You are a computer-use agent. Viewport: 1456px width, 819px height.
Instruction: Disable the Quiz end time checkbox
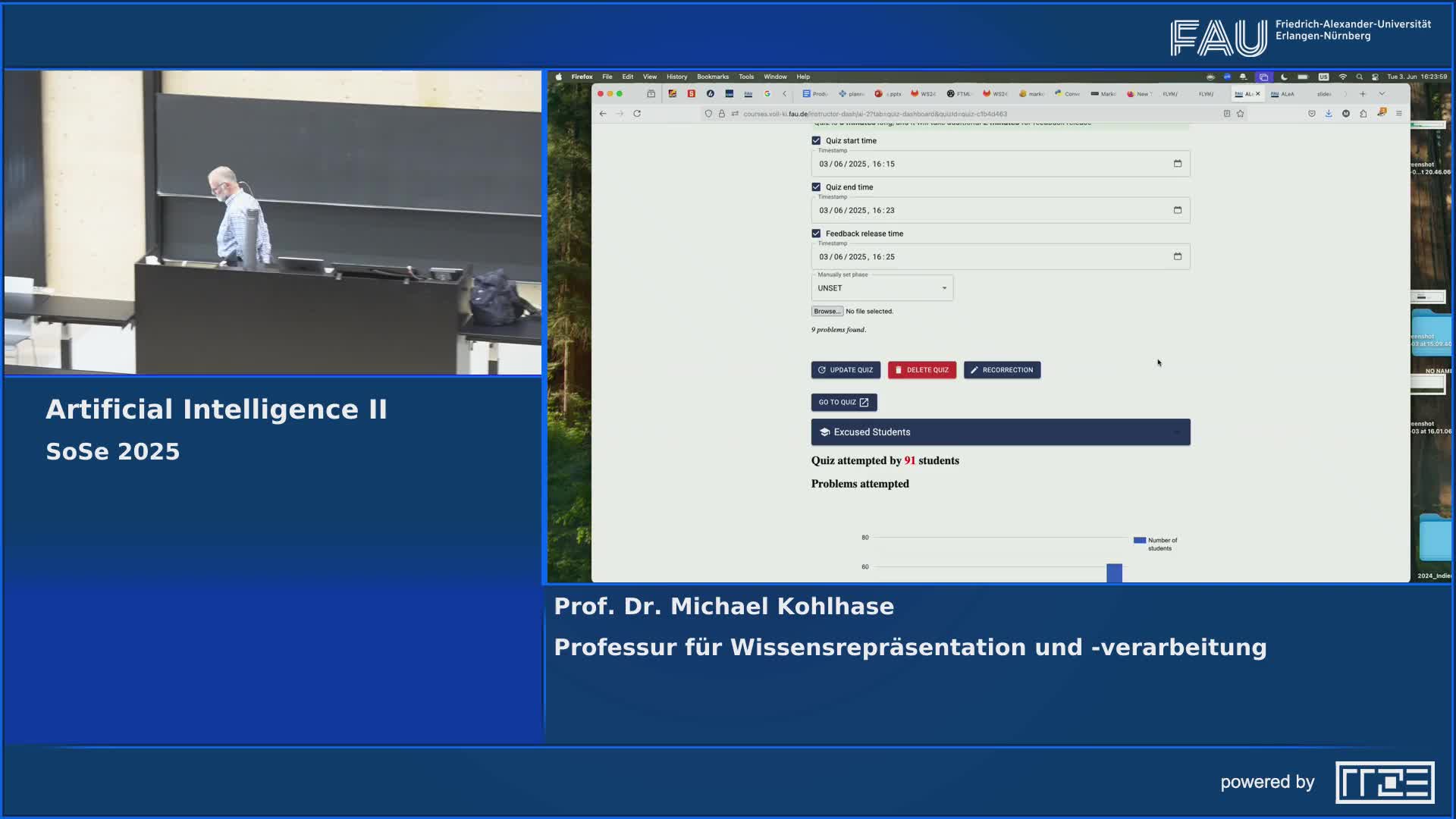pos(816,187)
